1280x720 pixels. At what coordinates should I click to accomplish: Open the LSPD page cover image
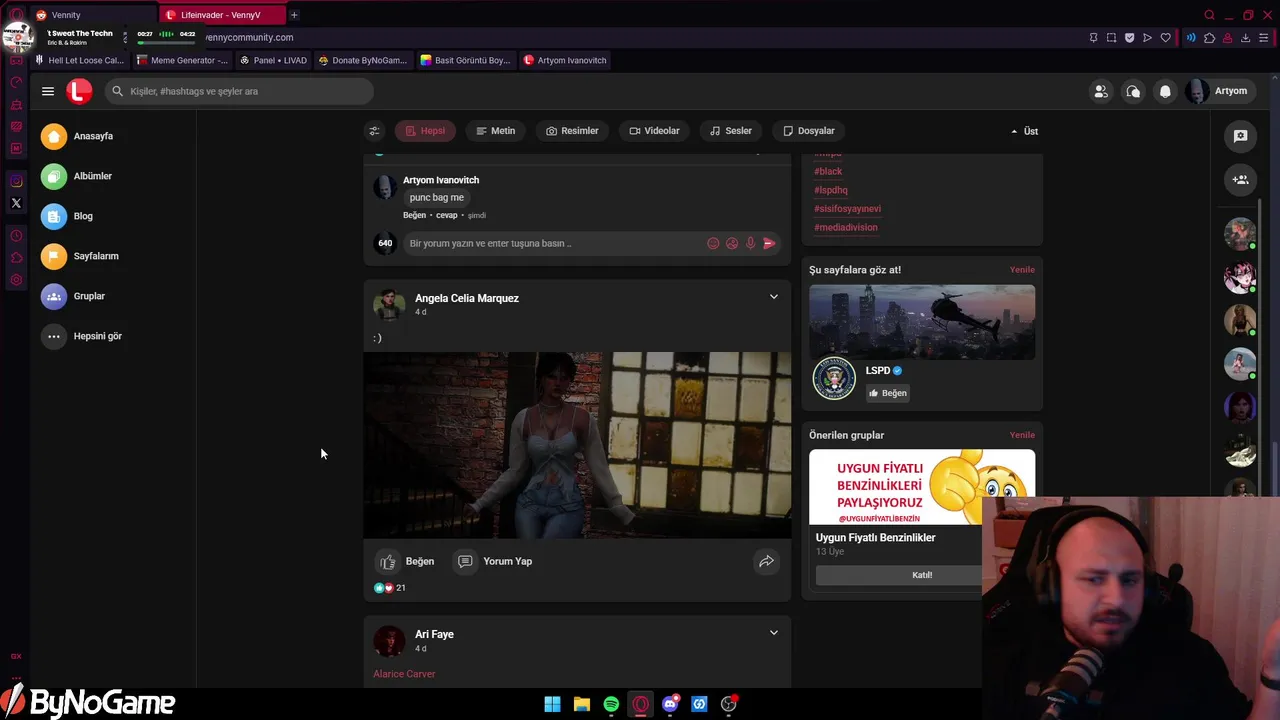922,322
